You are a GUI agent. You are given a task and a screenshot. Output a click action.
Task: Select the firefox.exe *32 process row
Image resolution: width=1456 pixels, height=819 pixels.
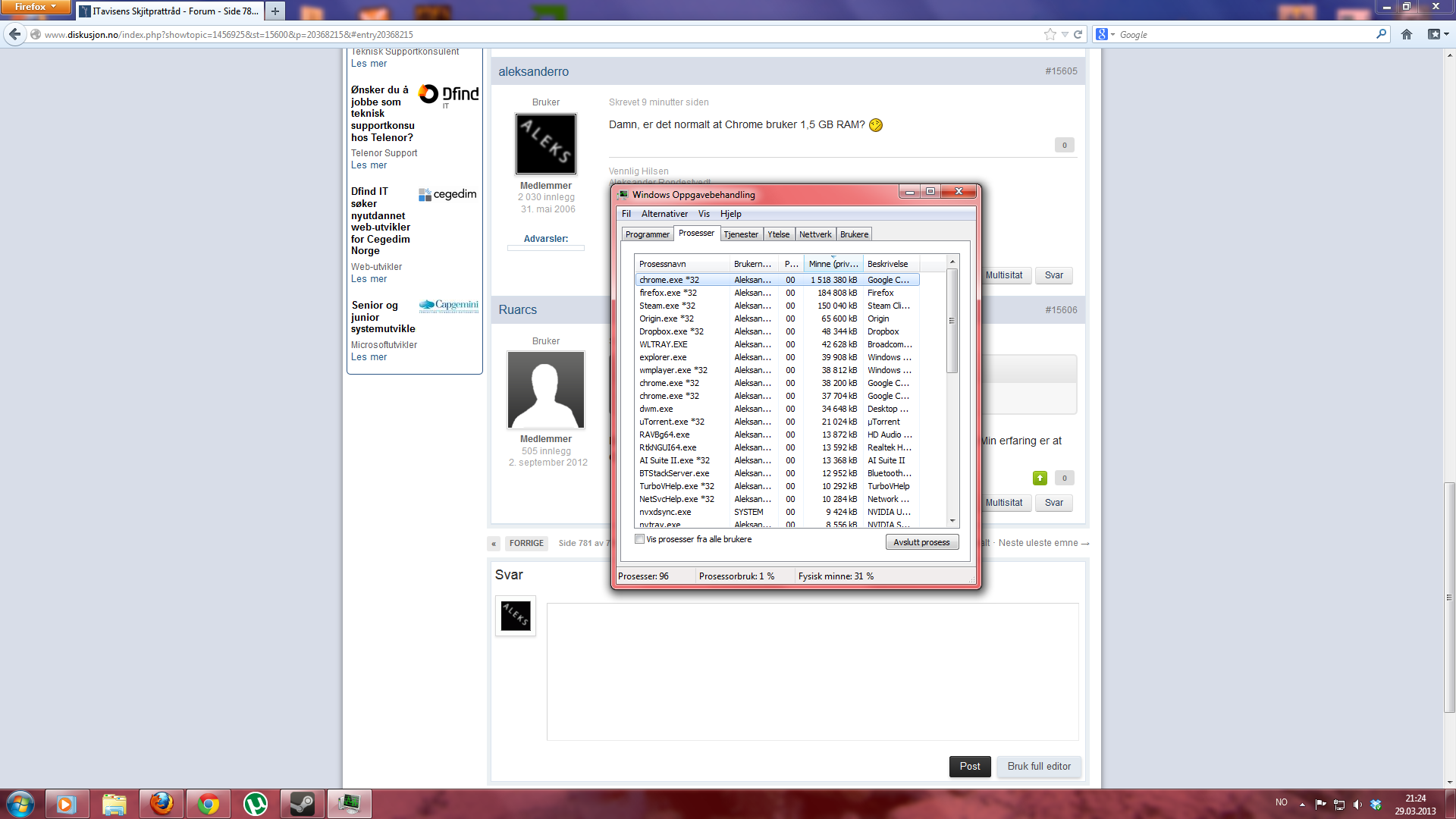[777, 293]
